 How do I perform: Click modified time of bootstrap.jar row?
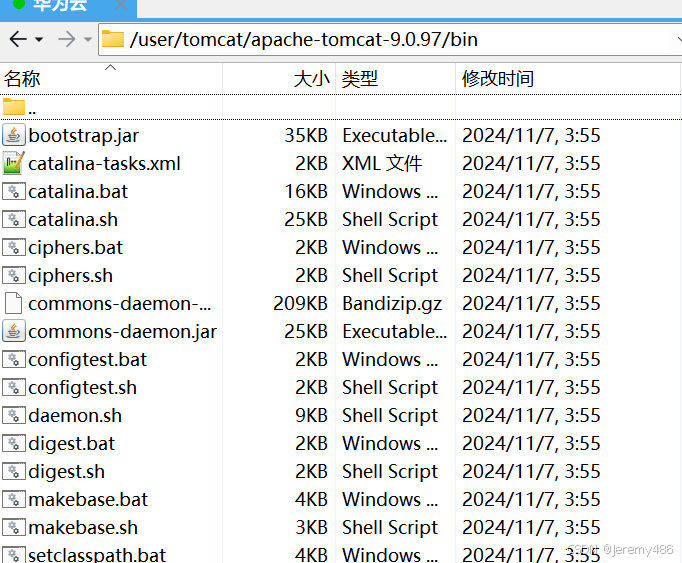(x=531, y=136)
